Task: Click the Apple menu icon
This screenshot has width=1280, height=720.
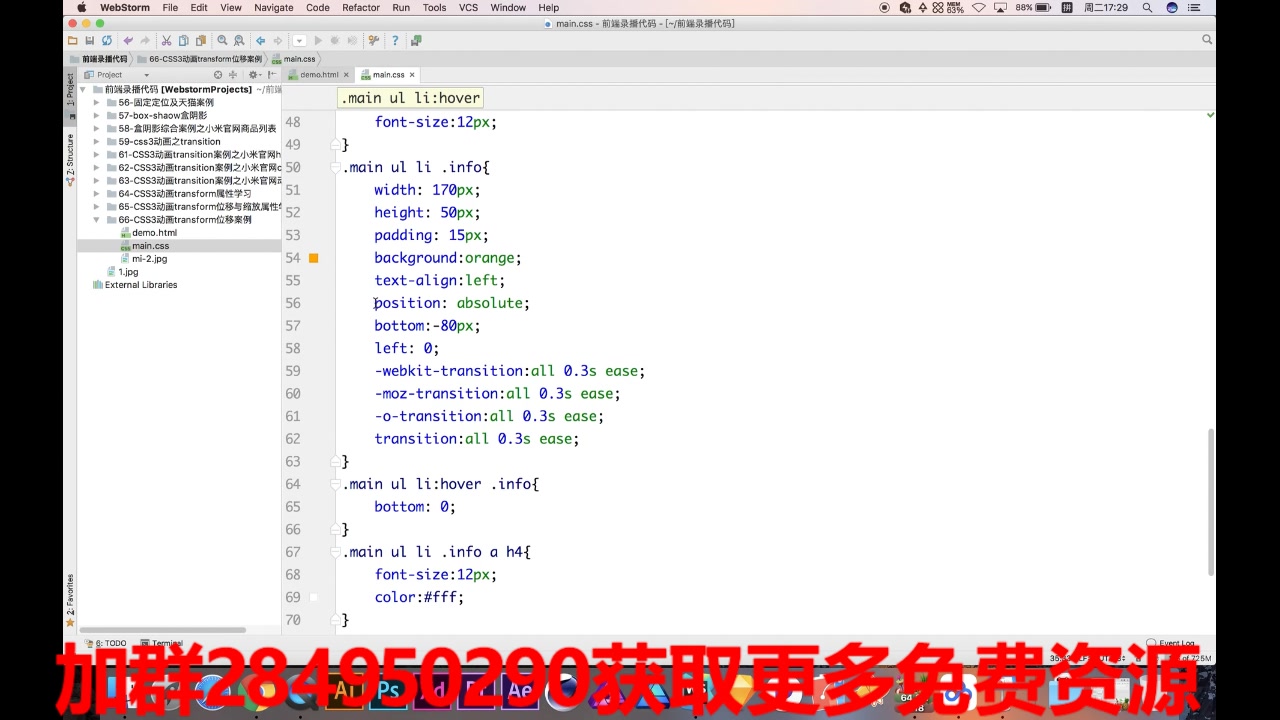Action: [x=81, y=7]
